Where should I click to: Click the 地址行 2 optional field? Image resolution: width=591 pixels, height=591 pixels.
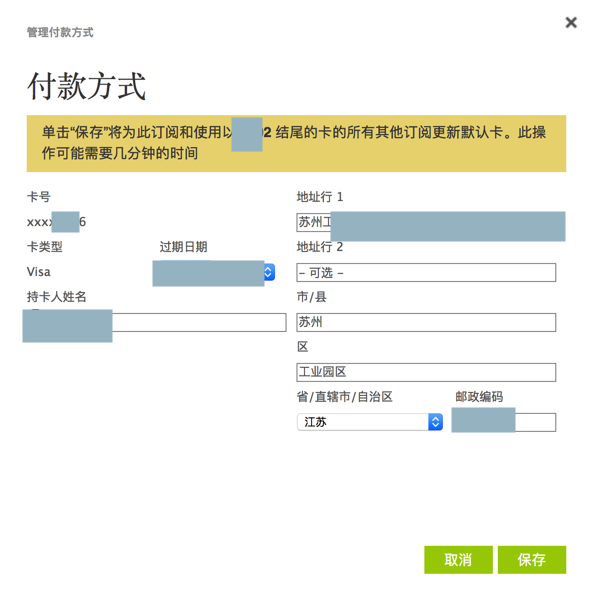426,273
